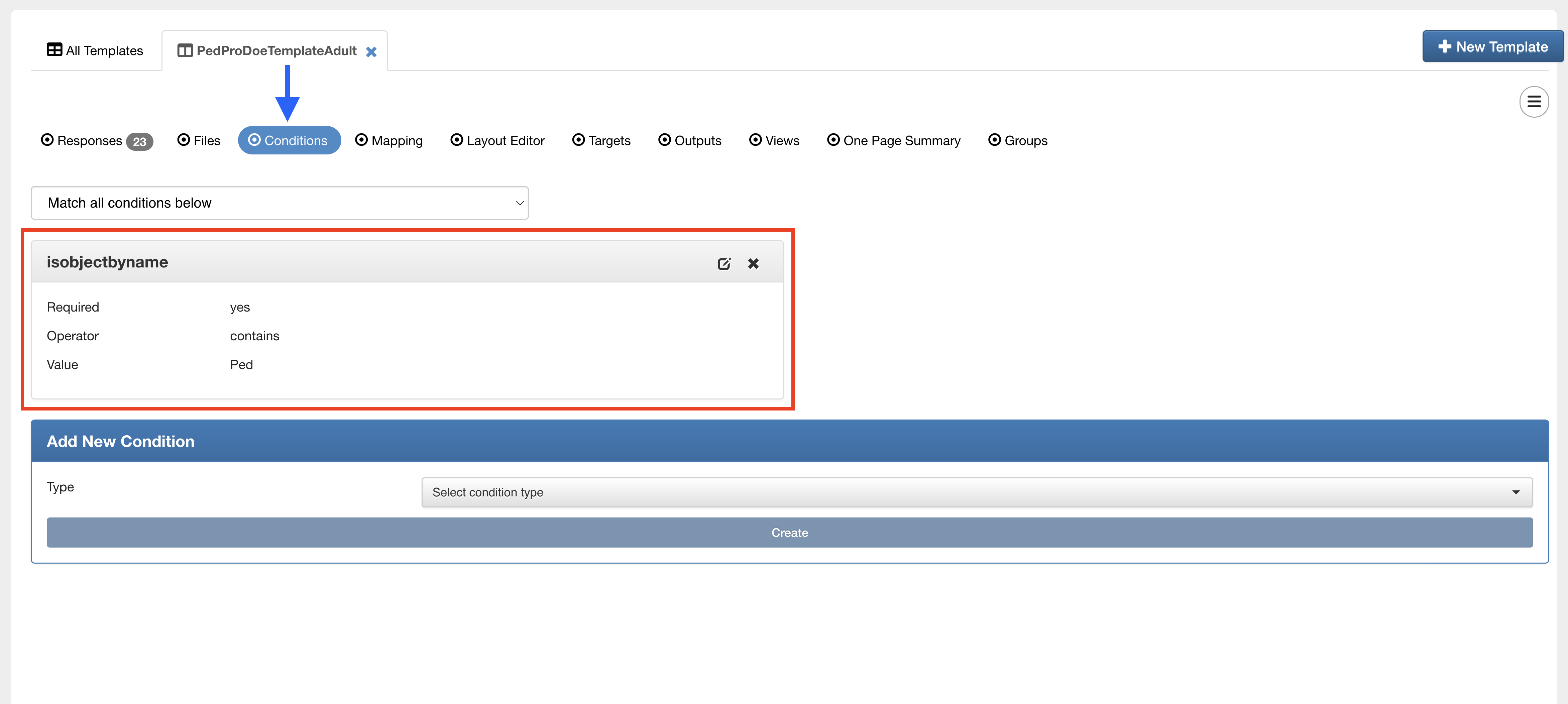Select the Files section
The width and height of the screenshot is (1568, 704).
coord(199,140)
